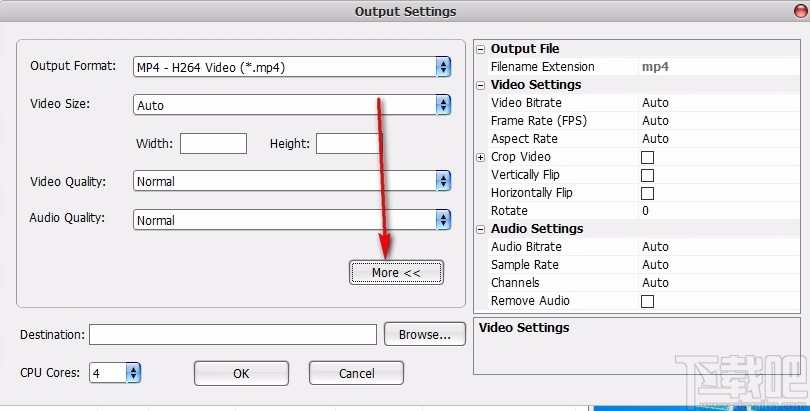Enable the Crop Video checkbox
This screenshot has width=810, height=411.
coord(647,157)
